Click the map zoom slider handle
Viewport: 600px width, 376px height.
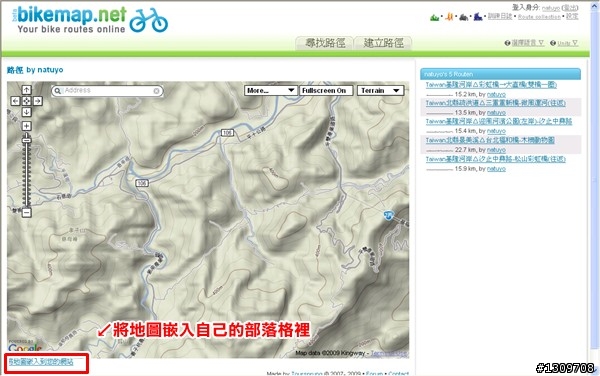(x=26, y=140)
